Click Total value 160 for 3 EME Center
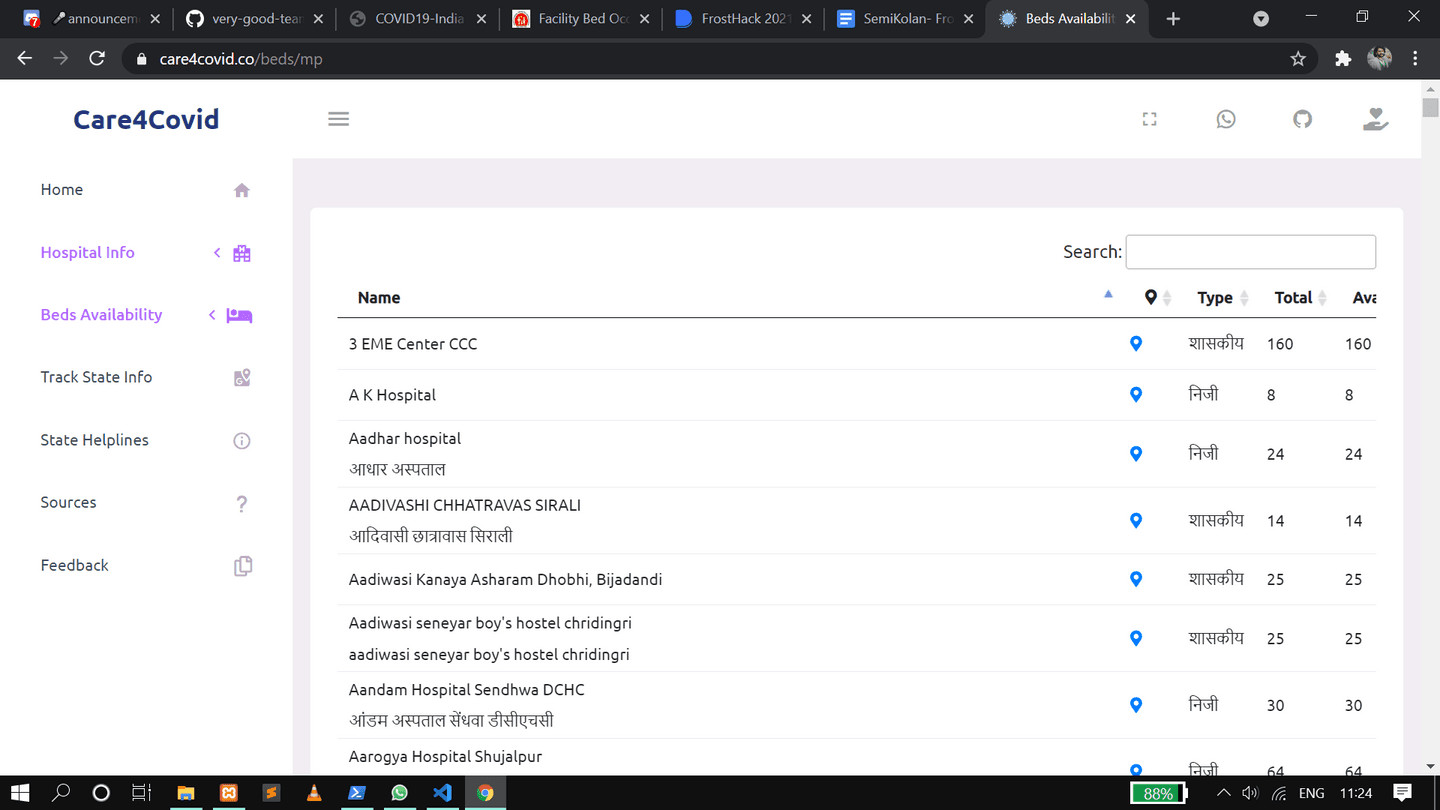Screen dimensions: 1440x810 pyautogui.click(x=1280, y=344)
